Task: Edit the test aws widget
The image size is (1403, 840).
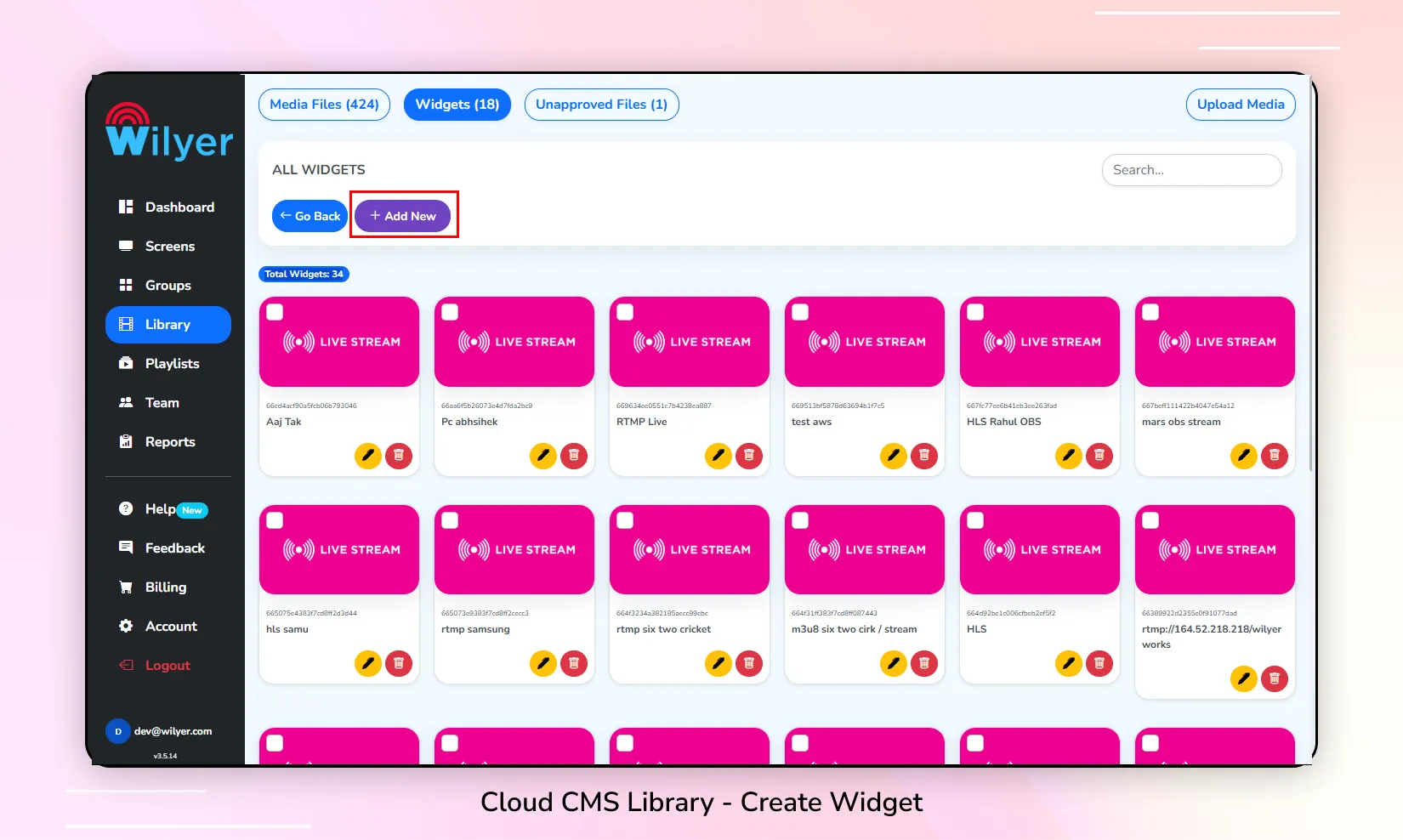Action: (894, 456)
